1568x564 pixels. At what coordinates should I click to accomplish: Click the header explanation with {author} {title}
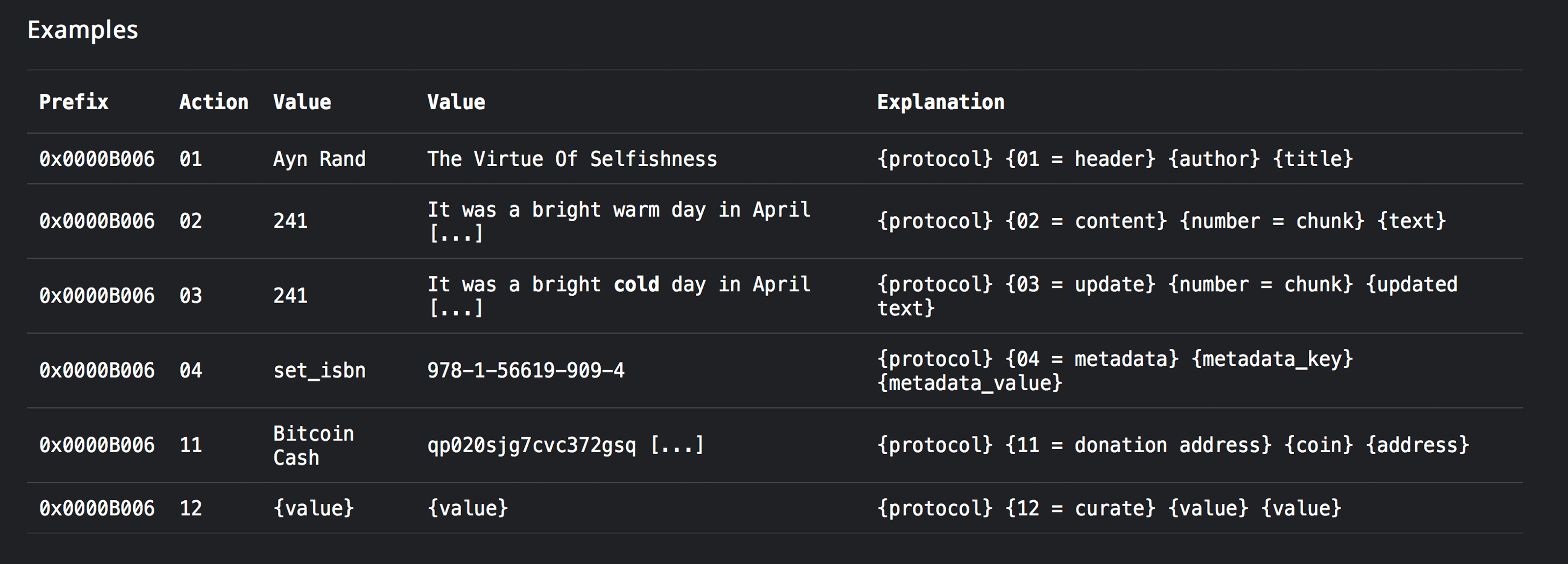coord(1115,159)
